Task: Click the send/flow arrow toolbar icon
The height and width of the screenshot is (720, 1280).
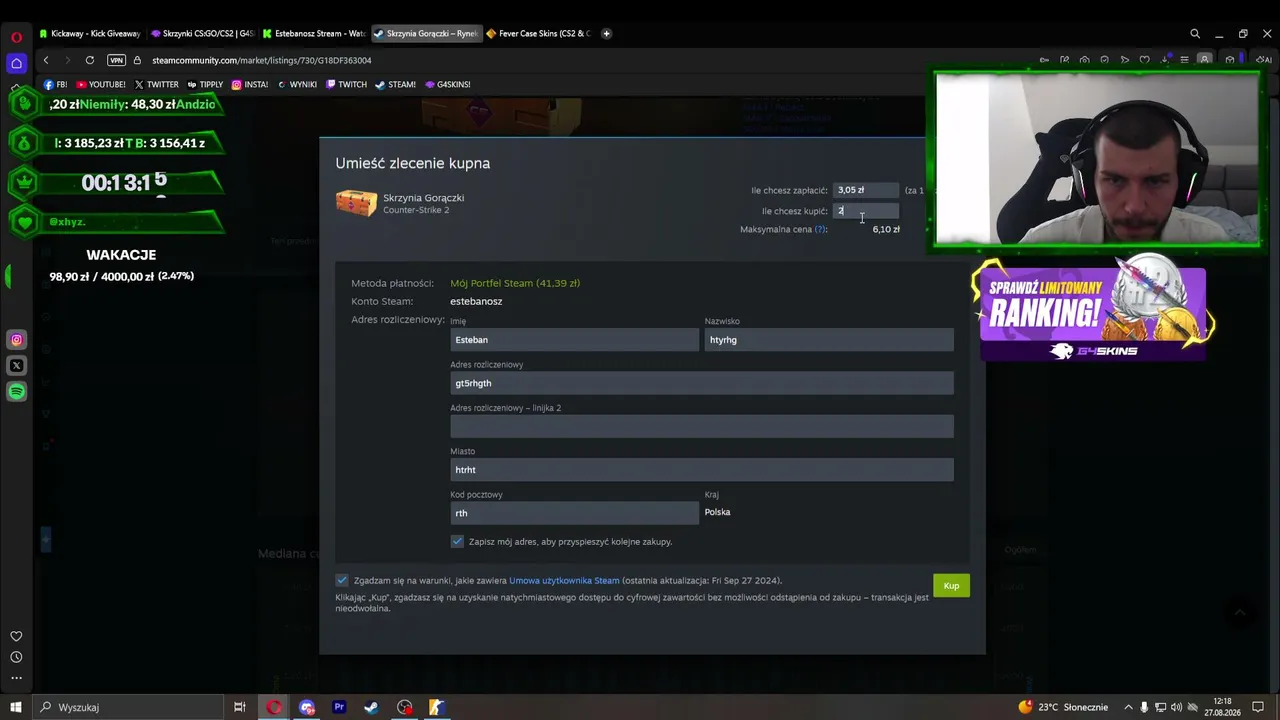Action: point(1124,60)
